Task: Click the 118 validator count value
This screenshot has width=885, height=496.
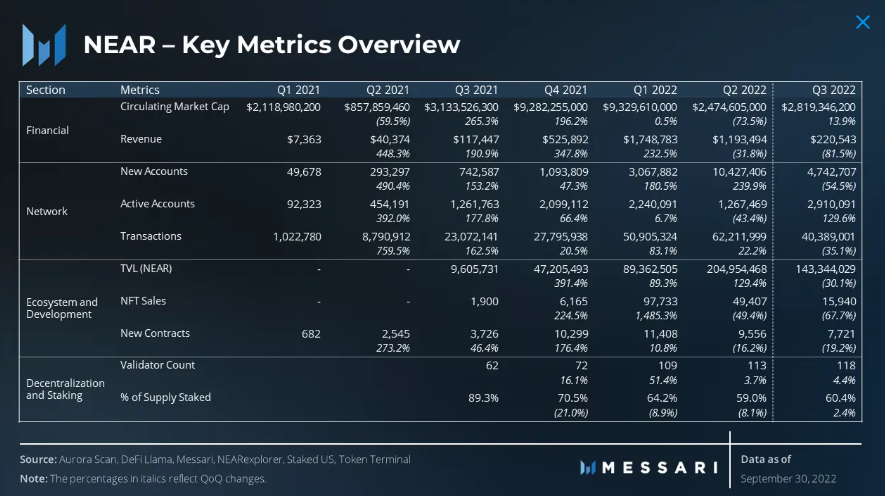Action: point(846,366)
